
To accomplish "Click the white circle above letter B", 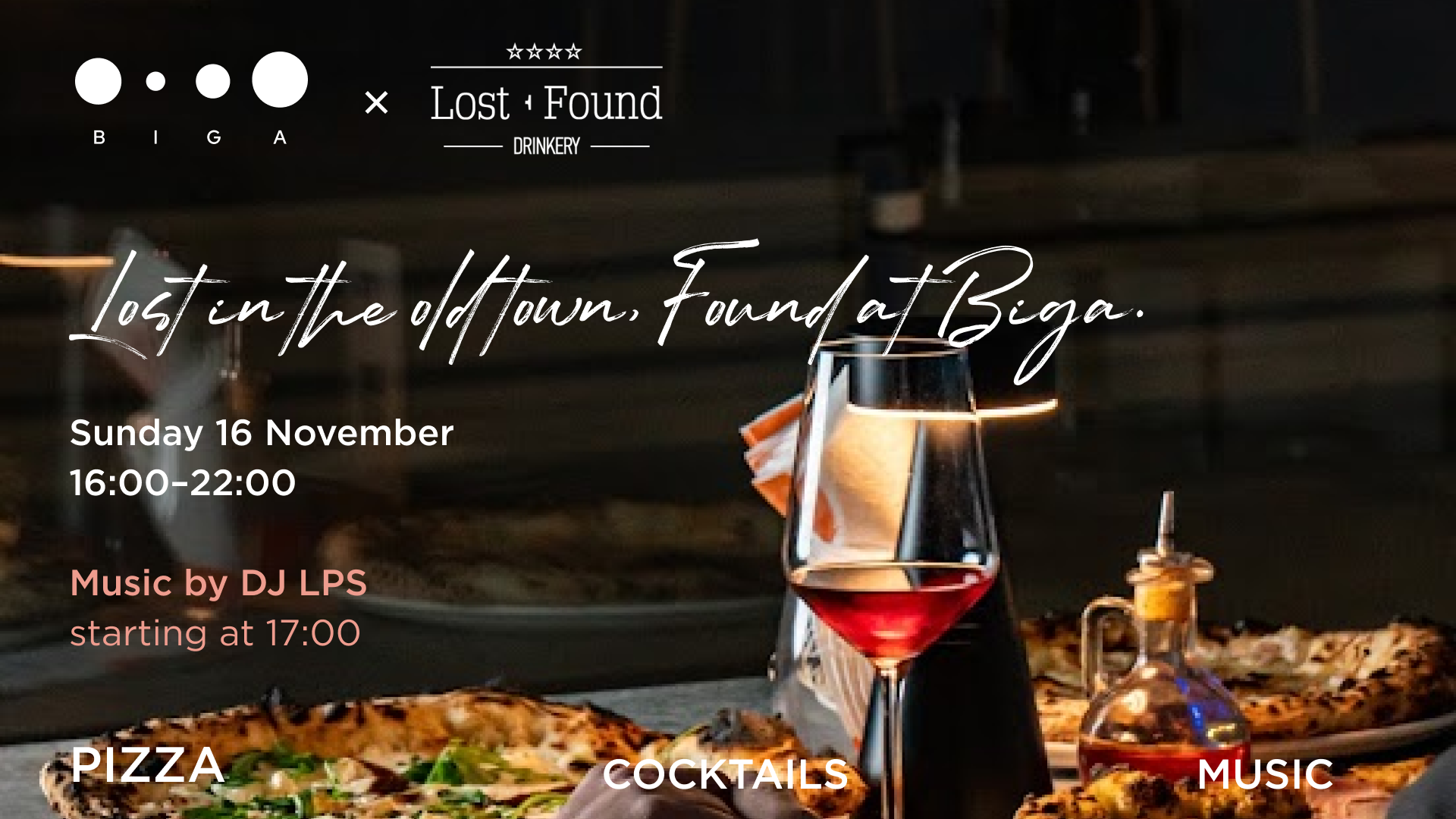I will coord(98,81).
